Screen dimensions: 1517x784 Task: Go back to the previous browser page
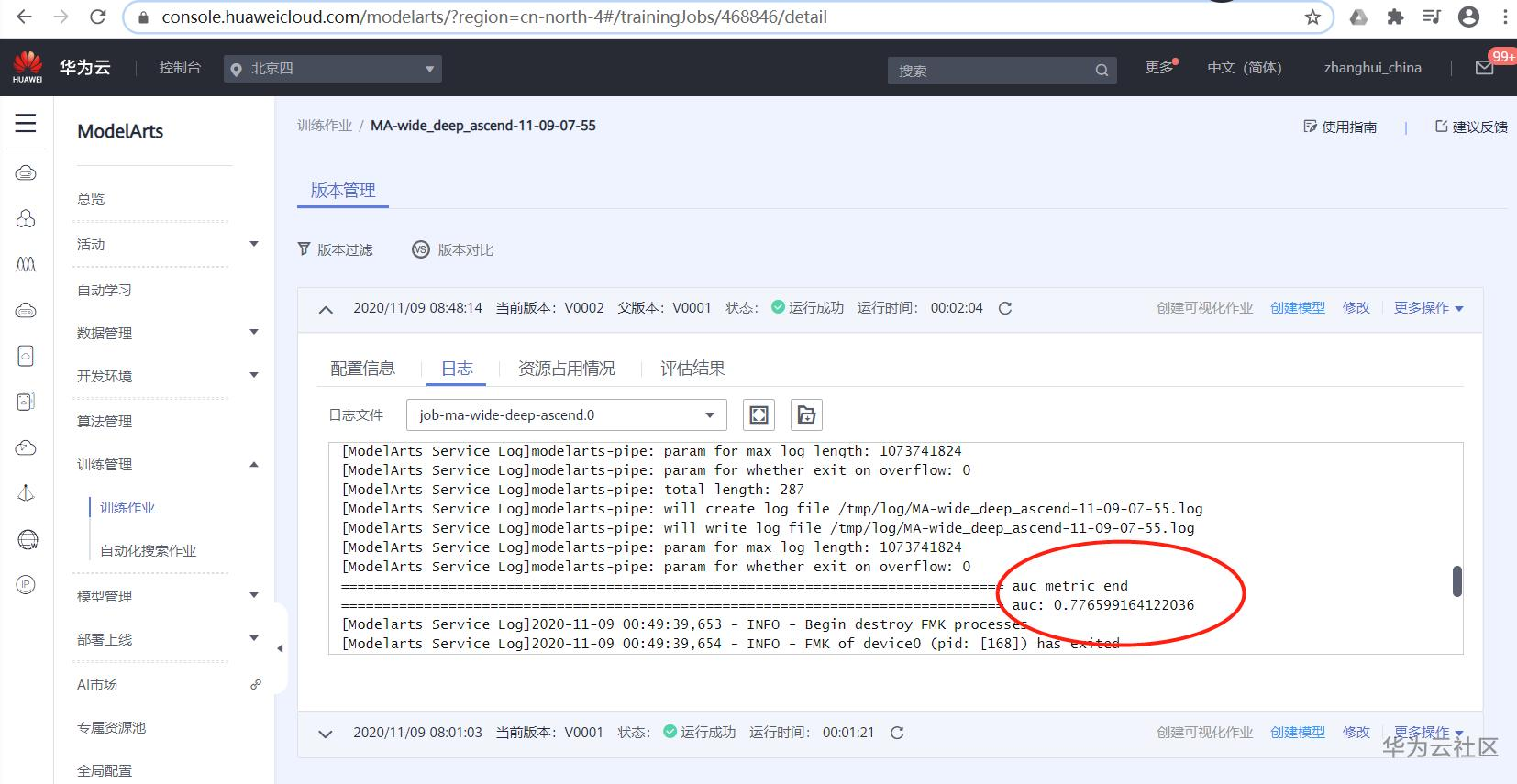point(25,17)
